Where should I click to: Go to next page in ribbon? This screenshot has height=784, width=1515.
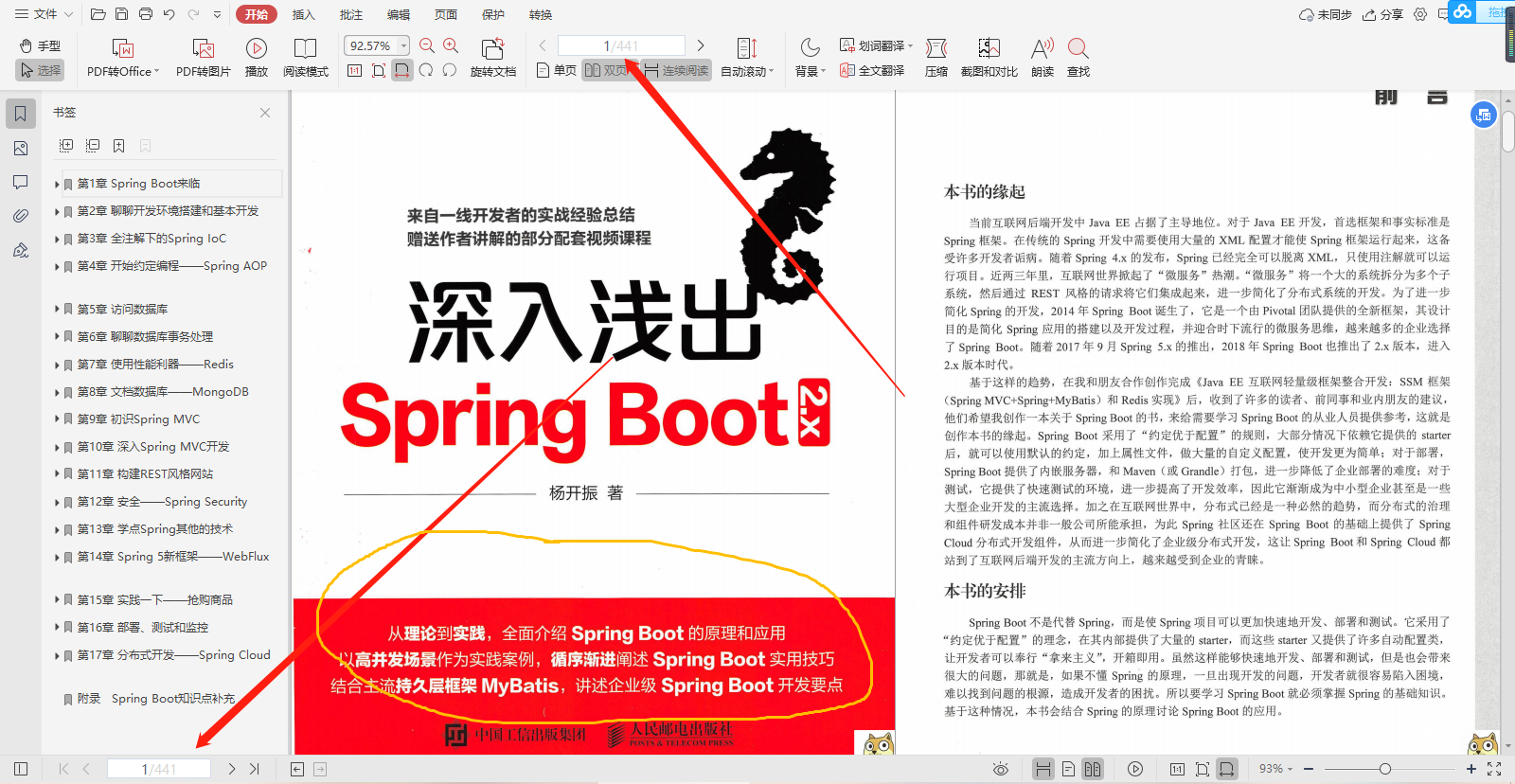tap(701, 45)
